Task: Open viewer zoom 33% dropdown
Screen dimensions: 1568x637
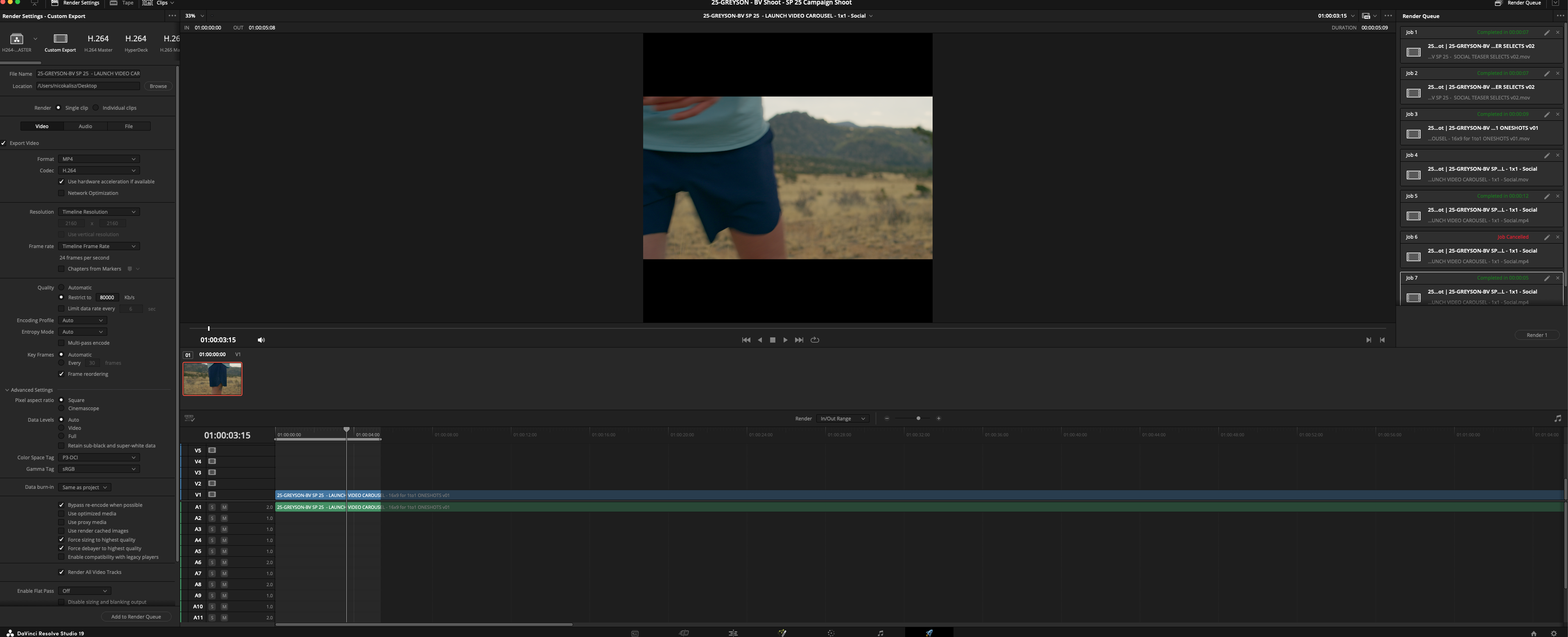Action: [194, 16]
